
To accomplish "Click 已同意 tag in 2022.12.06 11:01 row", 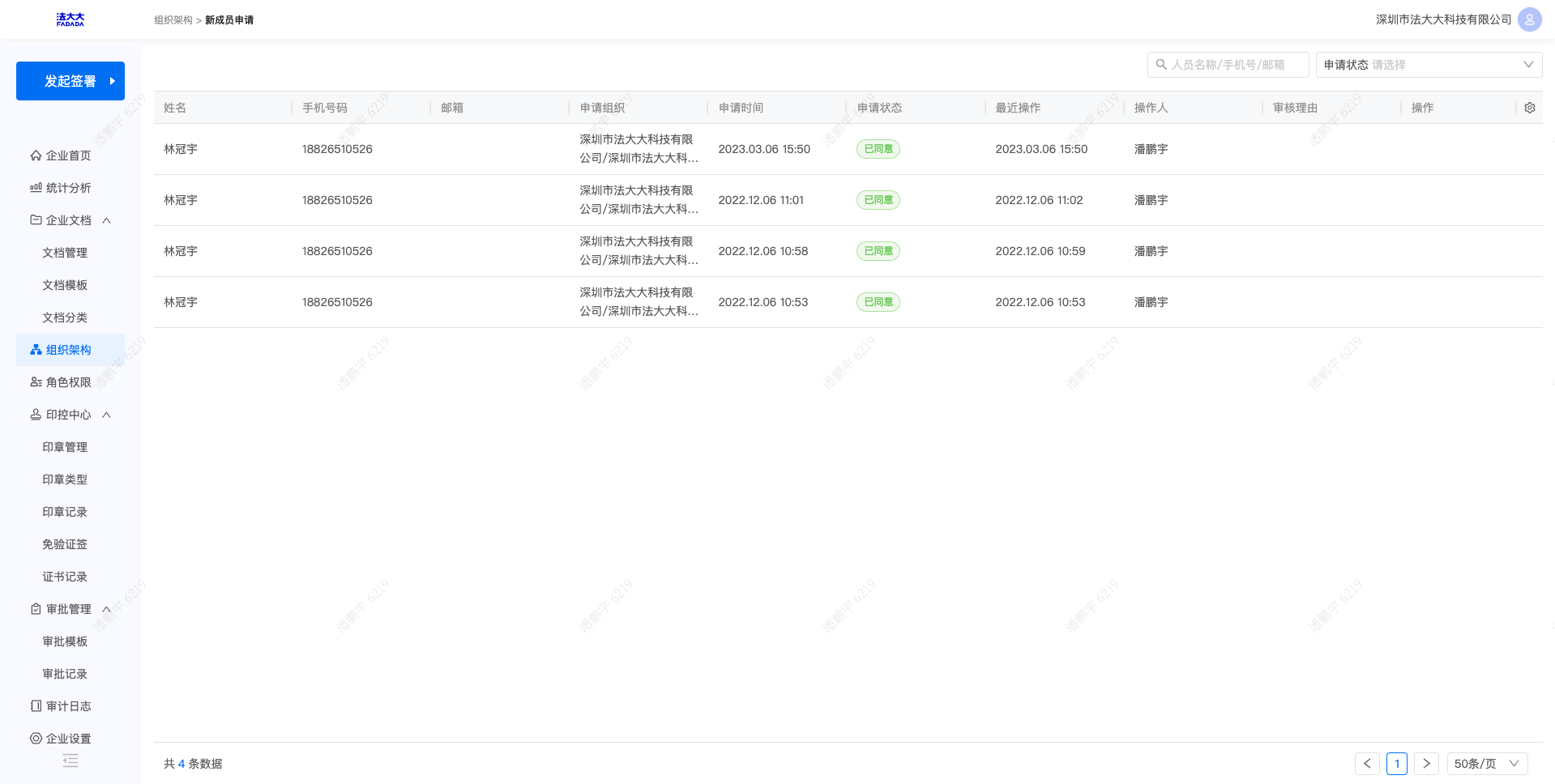I will pyautogui.click(x=878, y=200).
